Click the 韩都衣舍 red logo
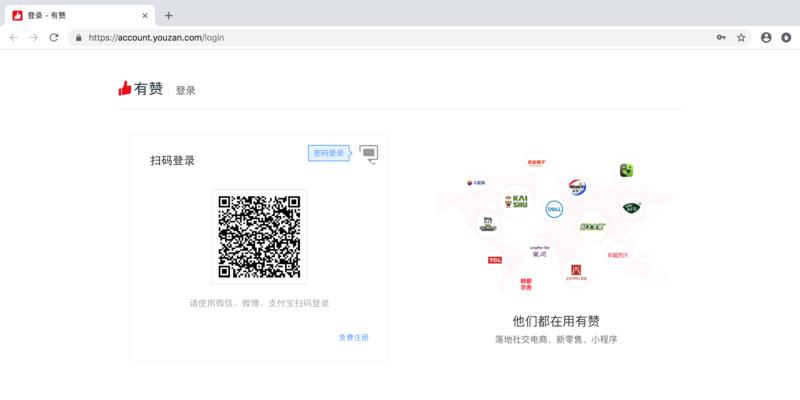The width and height of the screenshot is (800, 400). (526, 284)
